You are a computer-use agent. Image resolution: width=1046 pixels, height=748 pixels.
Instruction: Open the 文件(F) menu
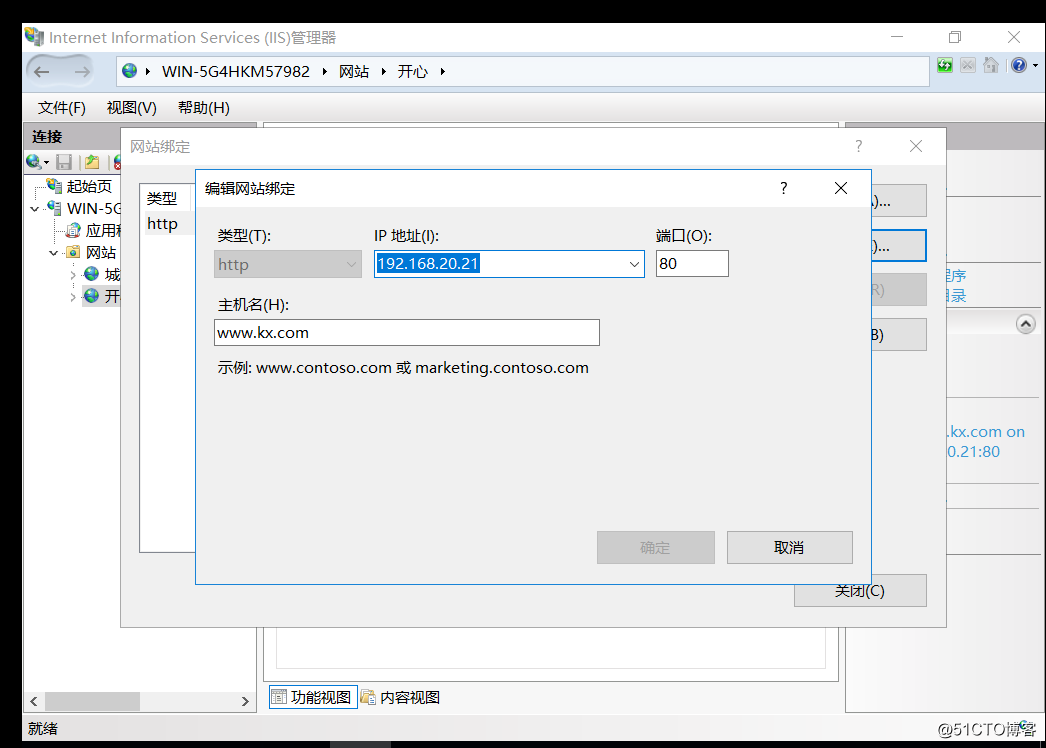(x=61, y=107)
